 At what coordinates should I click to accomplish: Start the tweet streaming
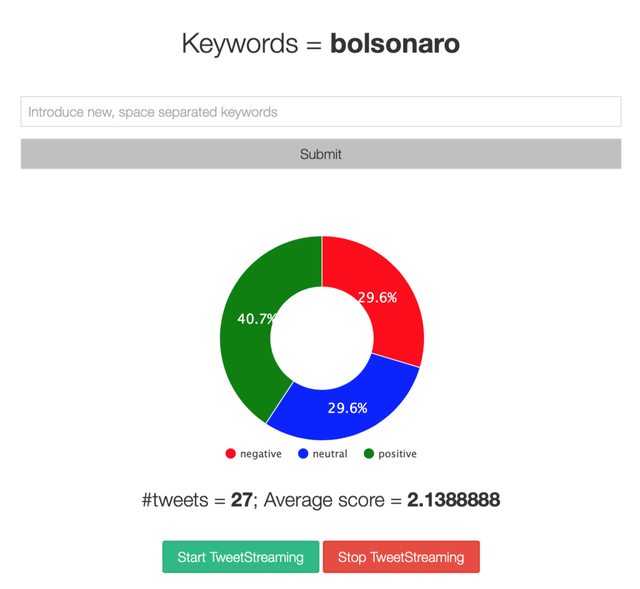pyautogui.click(x=240, y=557)
